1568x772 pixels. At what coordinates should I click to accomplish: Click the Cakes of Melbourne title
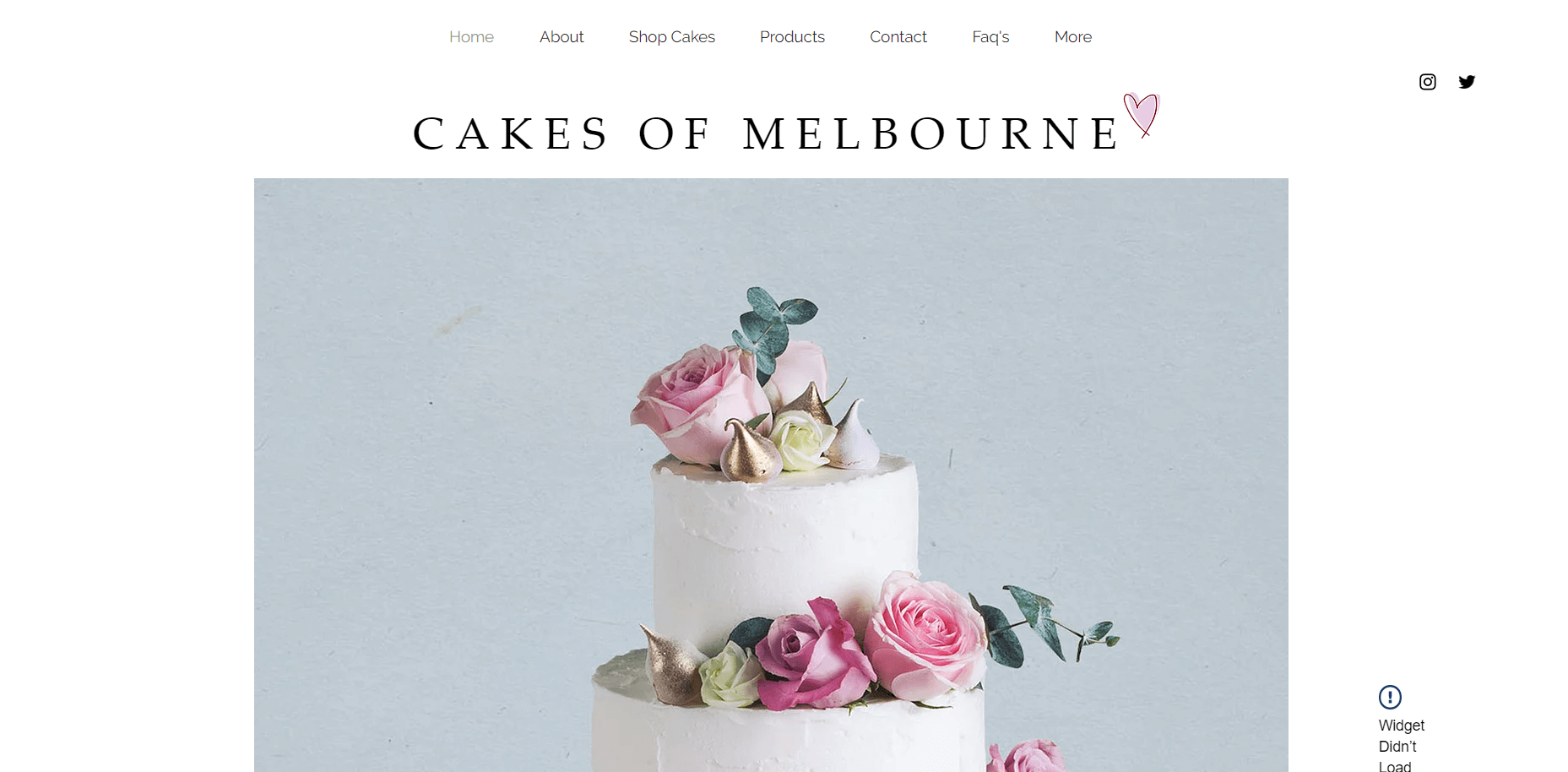pyautogui.click(x=765, y=133)
